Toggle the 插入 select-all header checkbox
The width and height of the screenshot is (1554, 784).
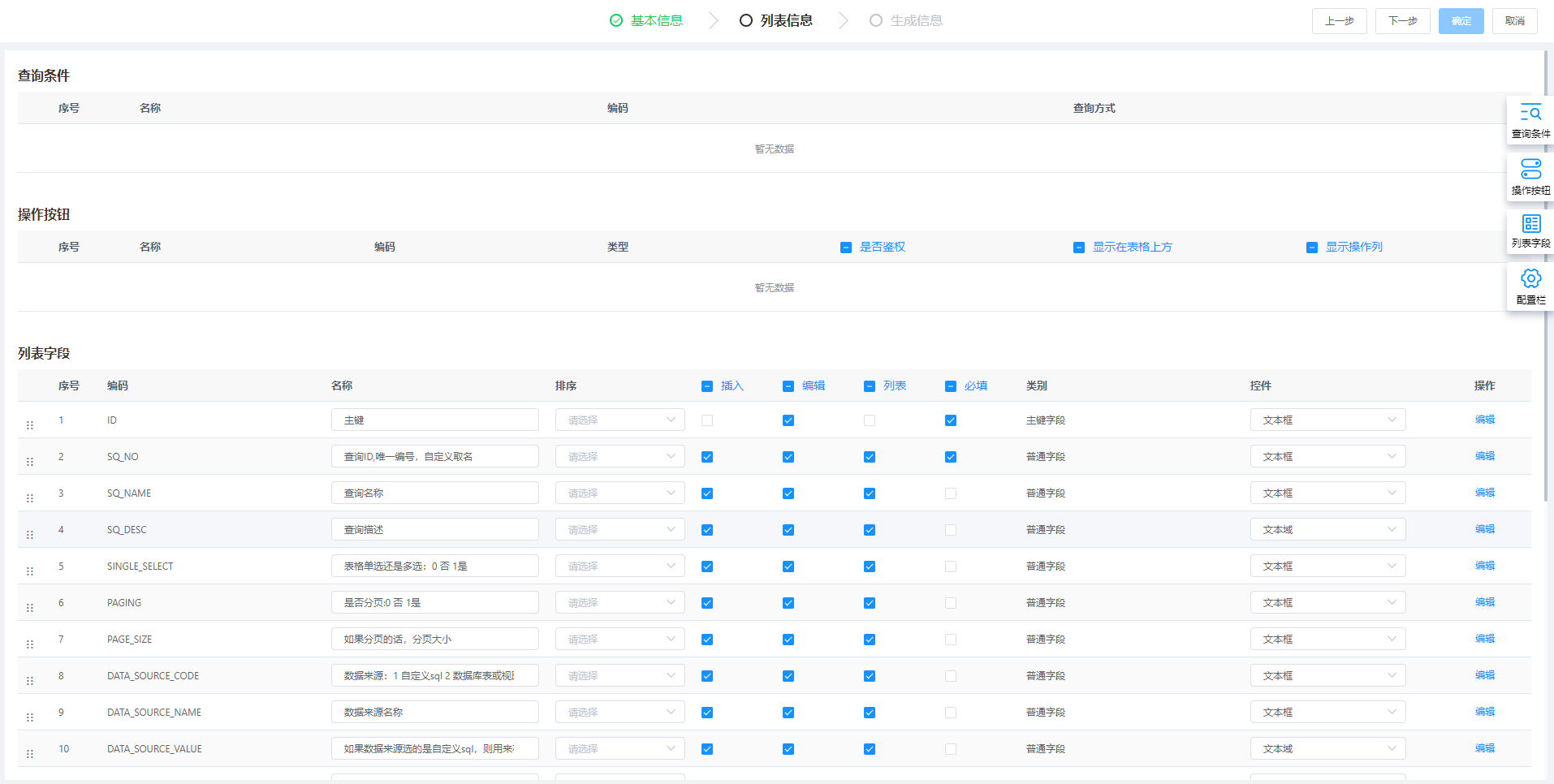tap(707, 386)
